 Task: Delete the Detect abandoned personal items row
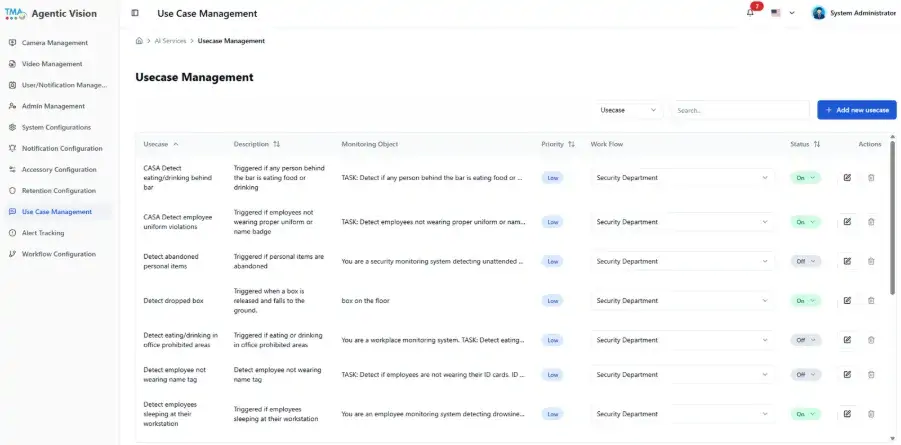(871, 261)
